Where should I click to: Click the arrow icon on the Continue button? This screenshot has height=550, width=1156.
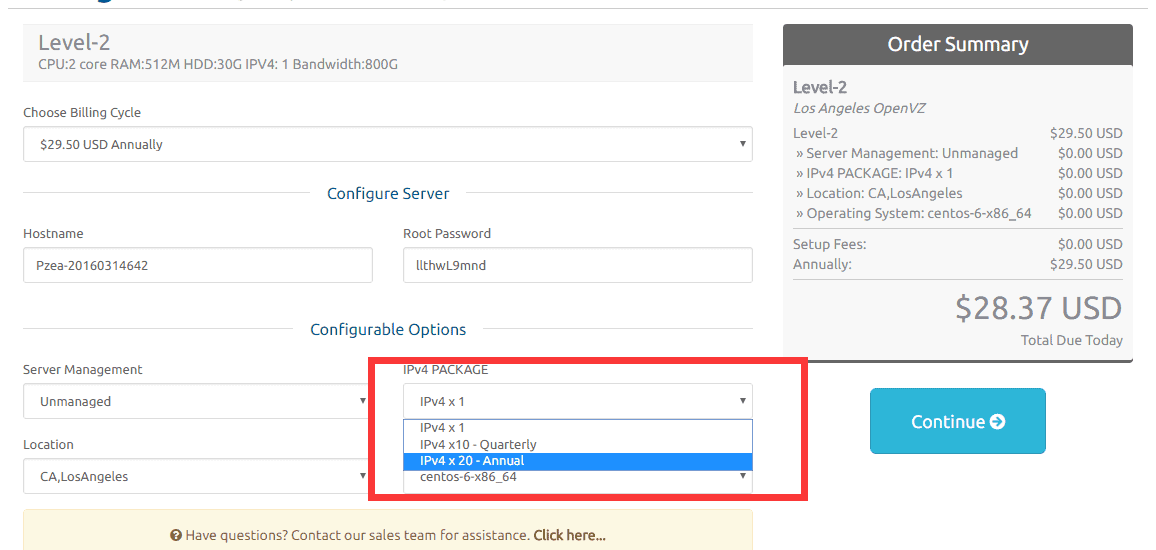click(x=997, y=422)
